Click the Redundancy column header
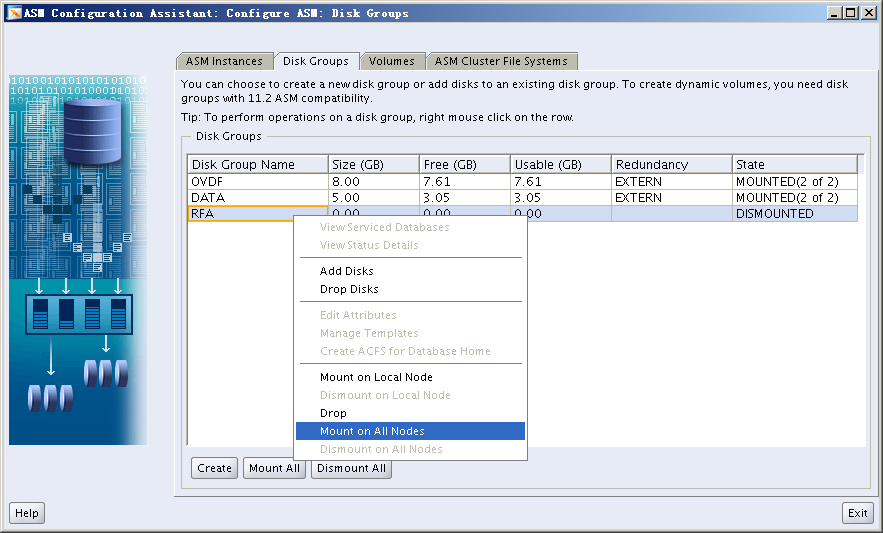 [671, 164]
